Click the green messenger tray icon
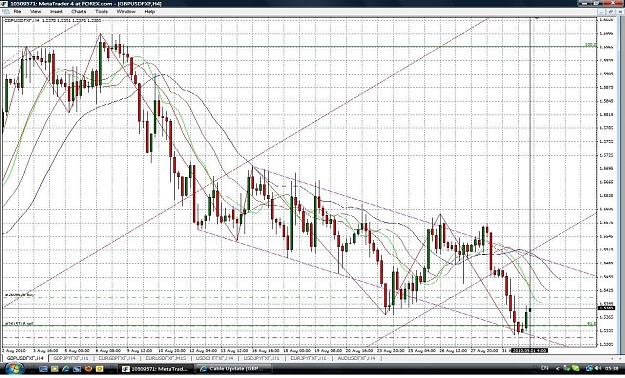This screenshot has width=625, height=378. click(576, 368)
